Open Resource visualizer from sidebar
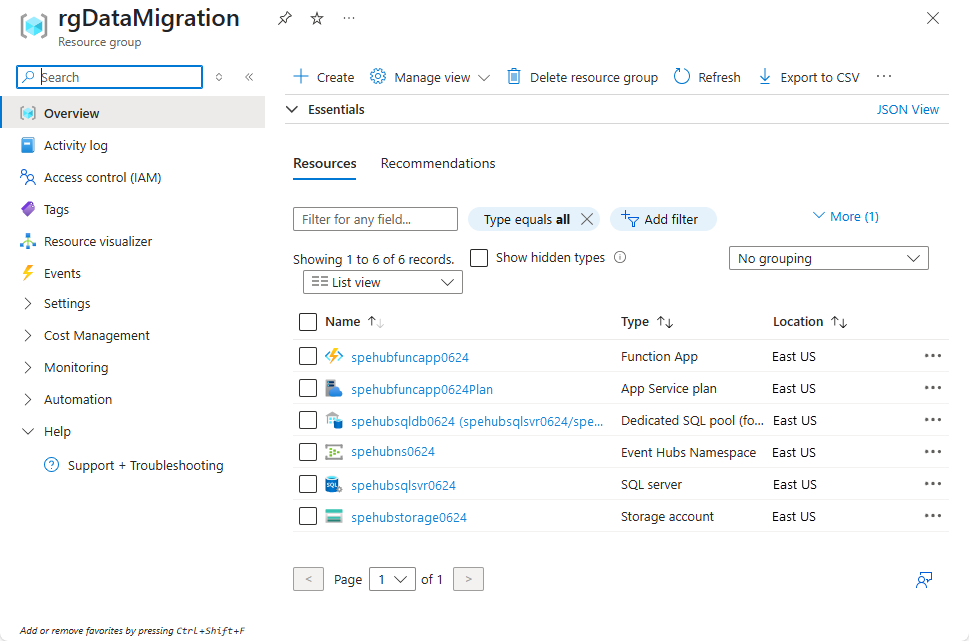Image resolution: width=969 pixels, height=641 pixels. click(98, 241)
